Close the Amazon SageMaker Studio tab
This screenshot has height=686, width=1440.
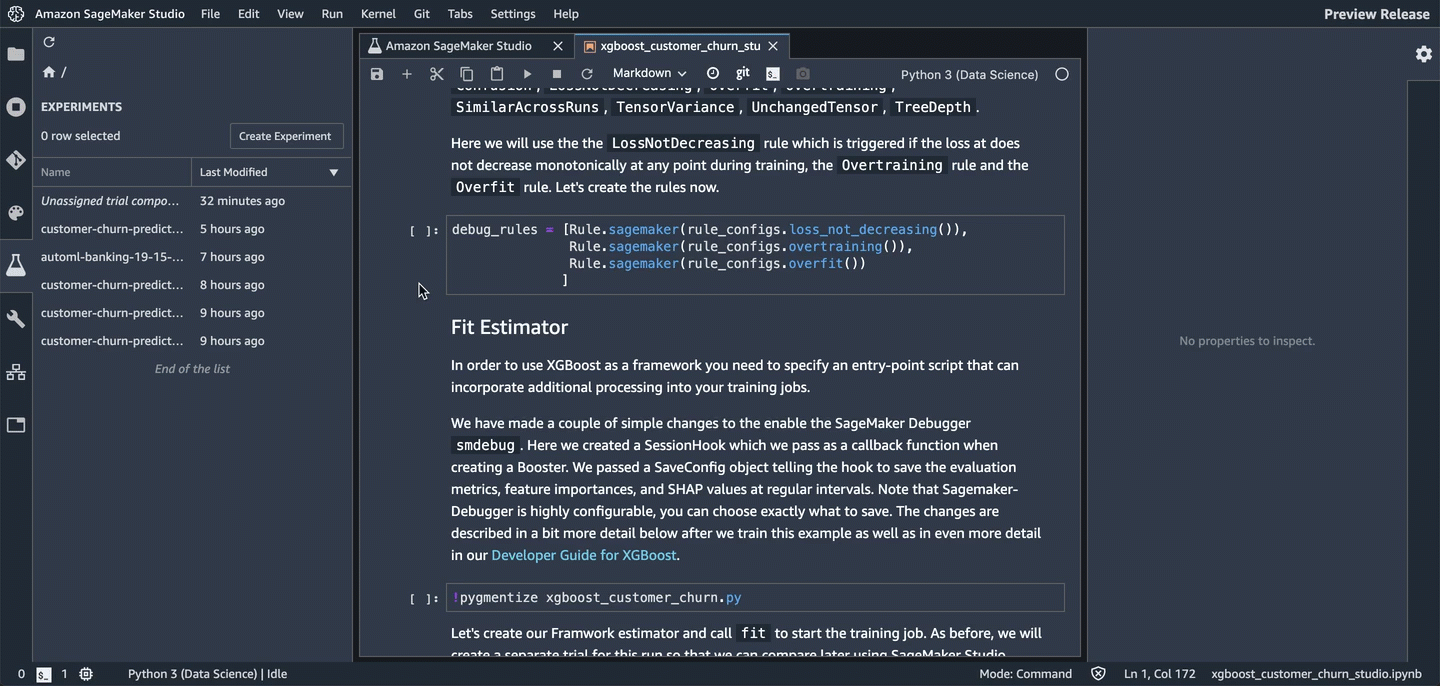558,46
